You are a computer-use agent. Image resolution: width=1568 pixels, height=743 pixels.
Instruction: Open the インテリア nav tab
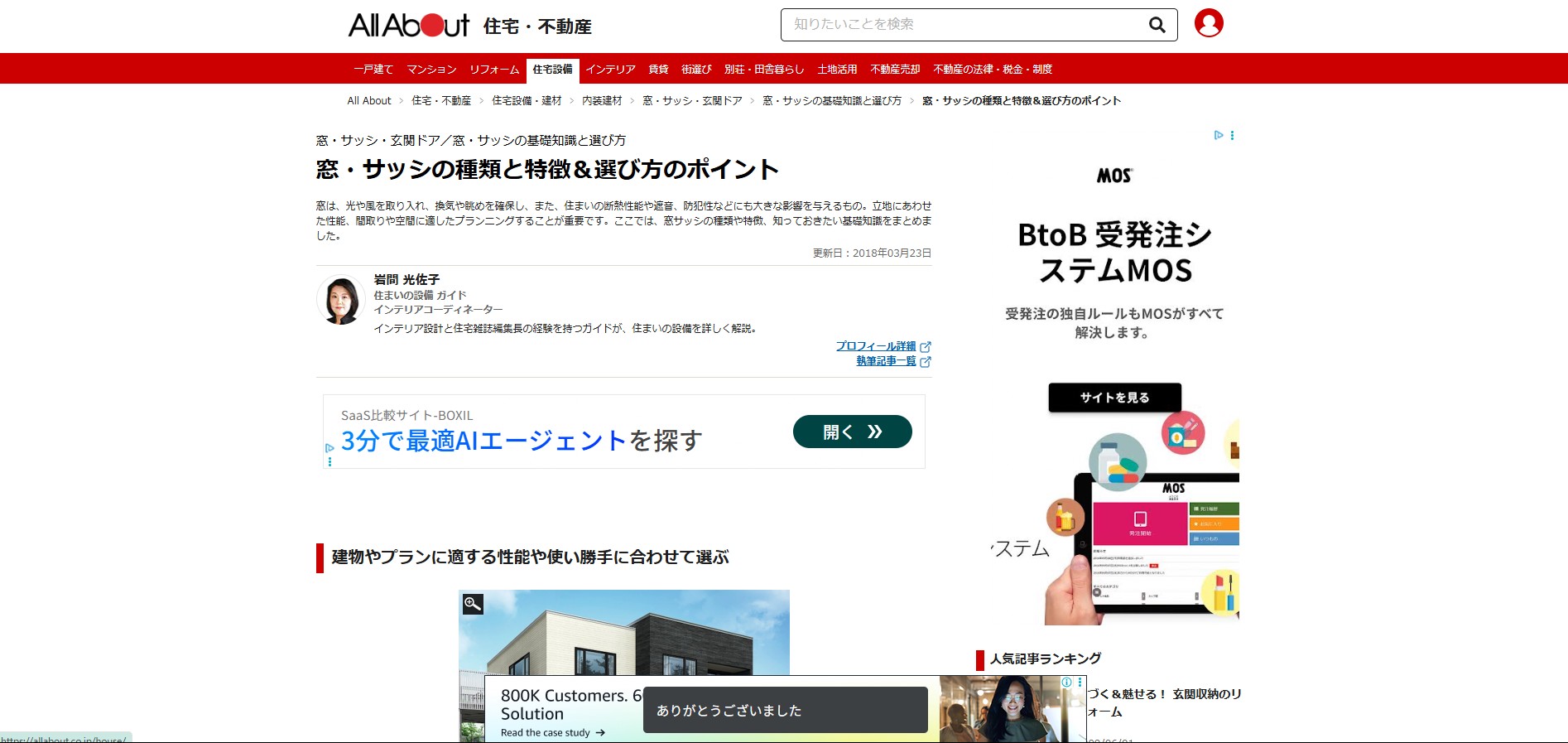610,70
